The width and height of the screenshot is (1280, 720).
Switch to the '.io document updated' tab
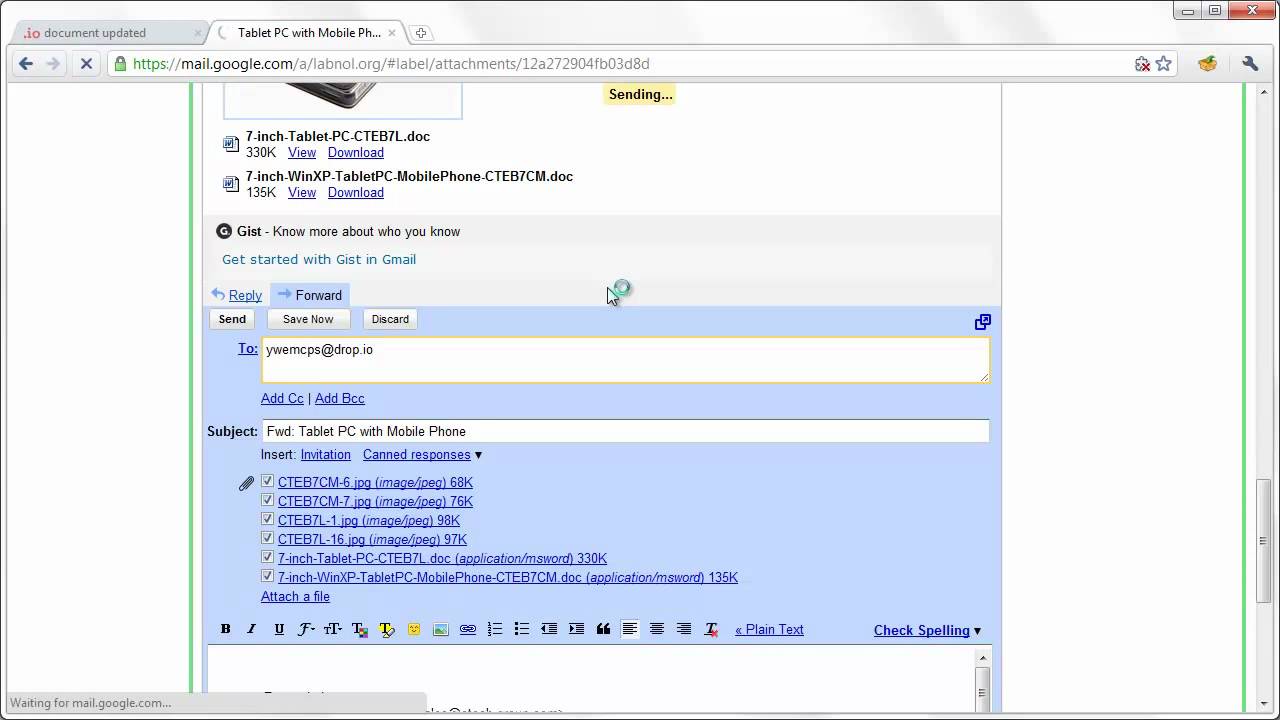[x=108, y=33]
